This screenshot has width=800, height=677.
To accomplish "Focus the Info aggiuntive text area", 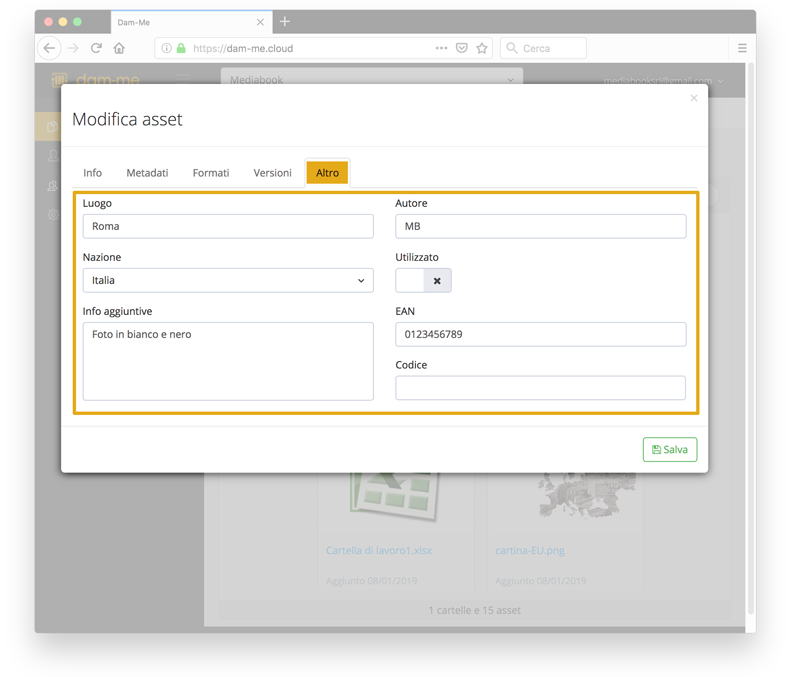I will tap(228, 361).
